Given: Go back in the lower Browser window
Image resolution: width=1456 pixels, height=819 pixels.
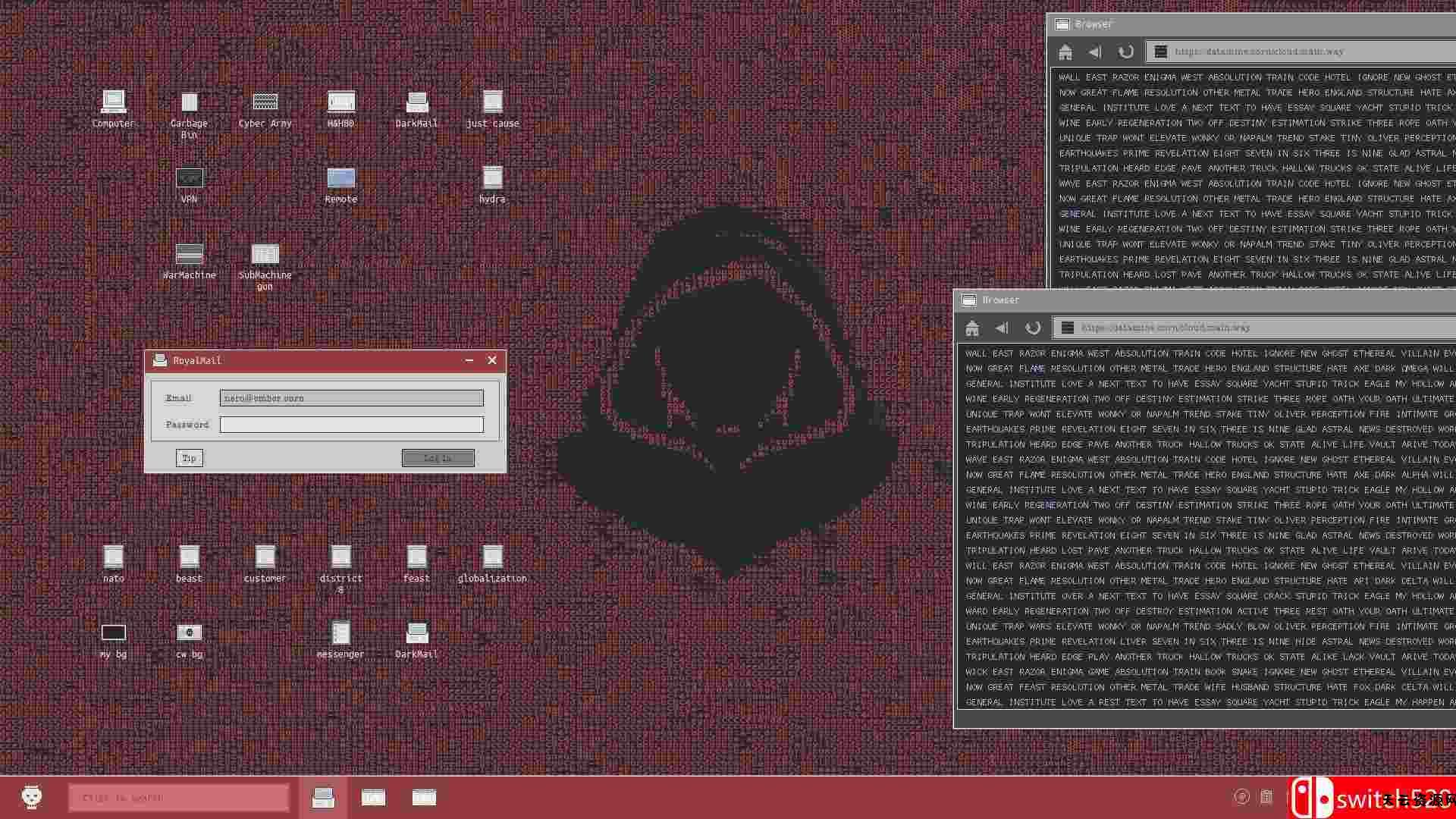Looking at the screenshot, I should click(1002, 328).
